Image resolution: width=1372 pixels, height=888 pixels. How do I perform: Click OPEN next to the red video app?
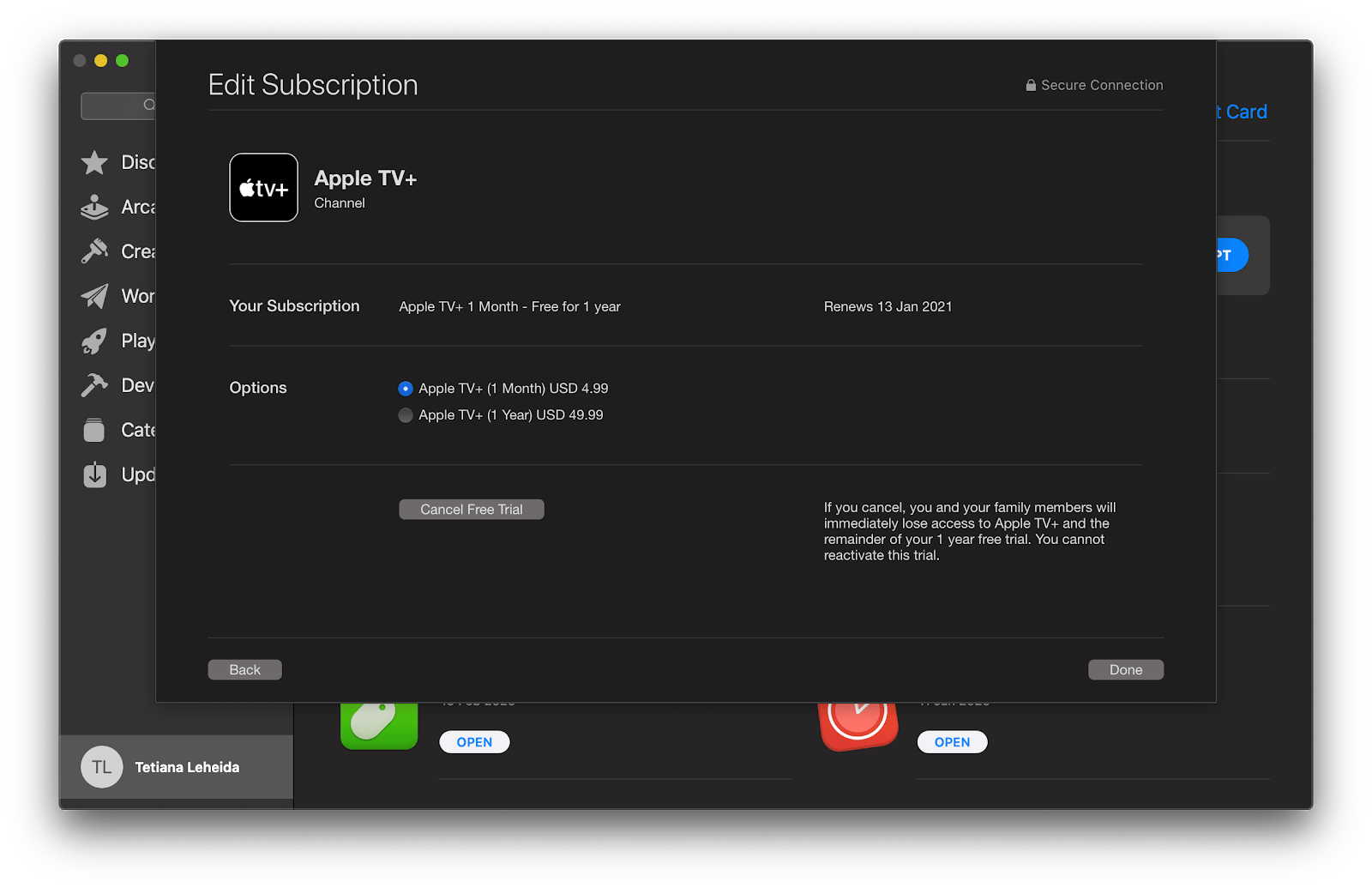coord(952,741)
